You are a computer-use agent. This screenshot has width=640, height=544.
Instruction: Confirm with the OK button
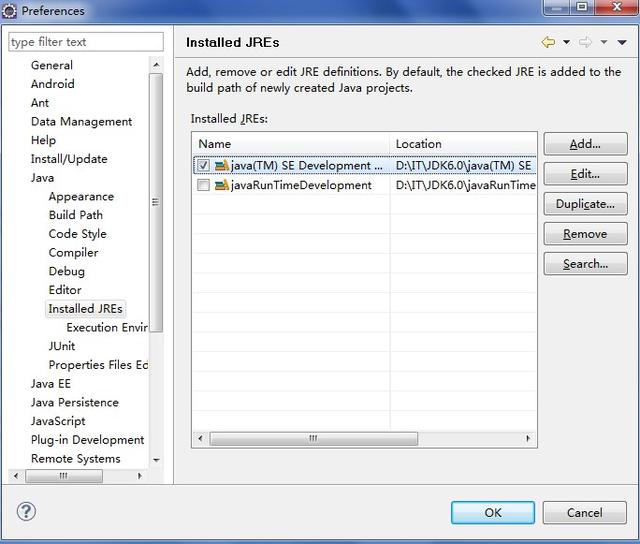pyautogui.click(x=493, y=513)
